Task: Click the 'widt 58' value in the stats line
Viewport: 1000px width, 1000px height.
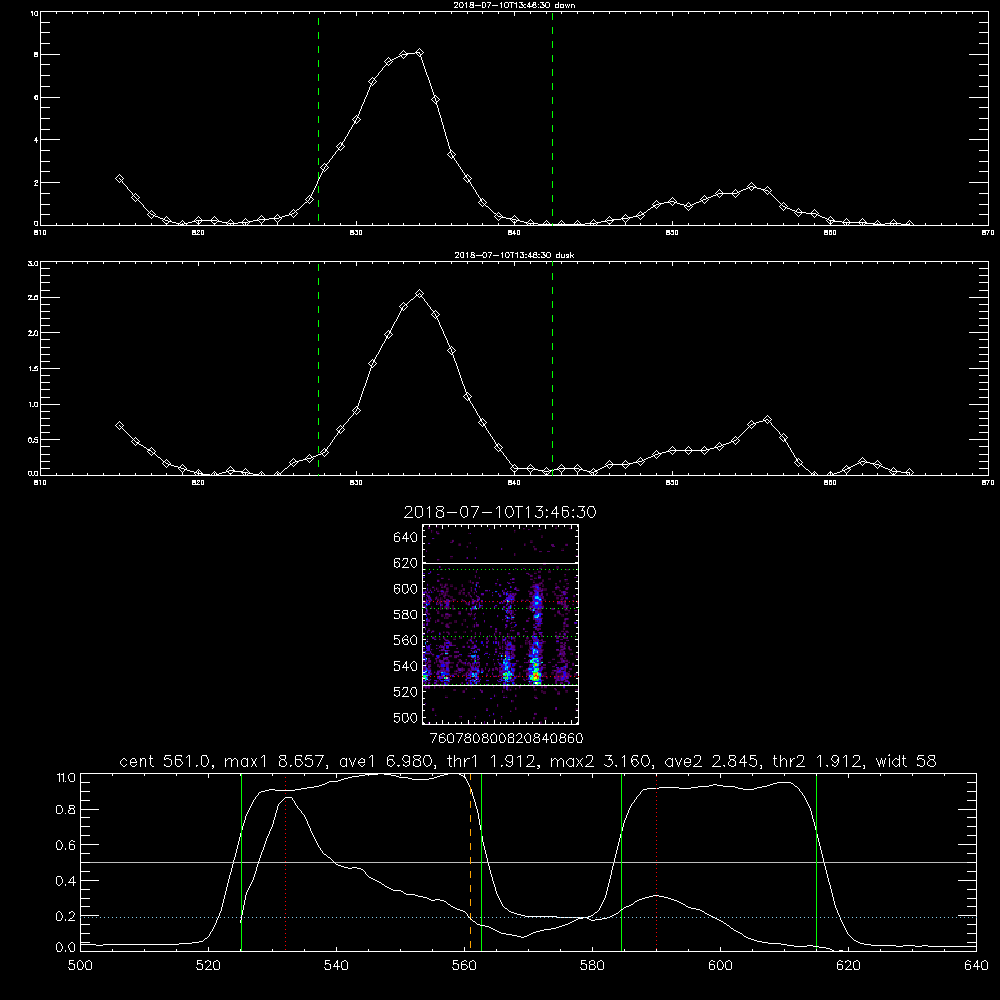Action: click(906, 761)
